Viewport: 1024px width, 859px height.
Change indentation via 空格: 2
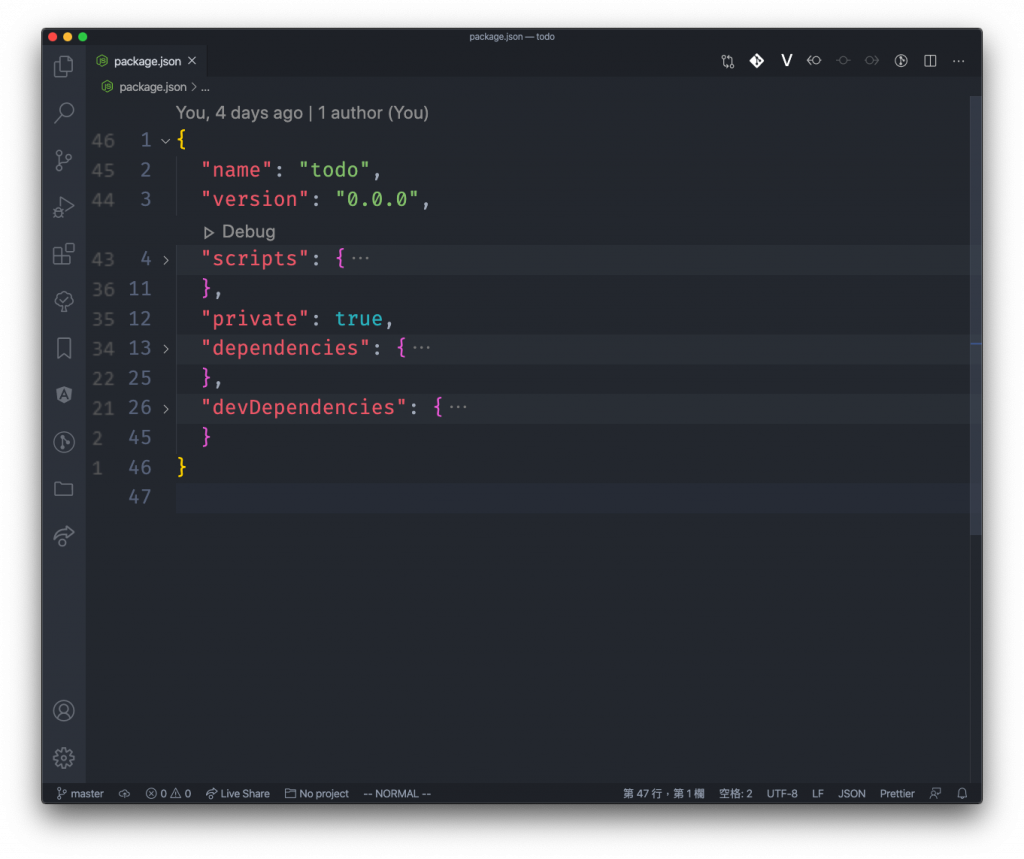click(x=735, y=794)
